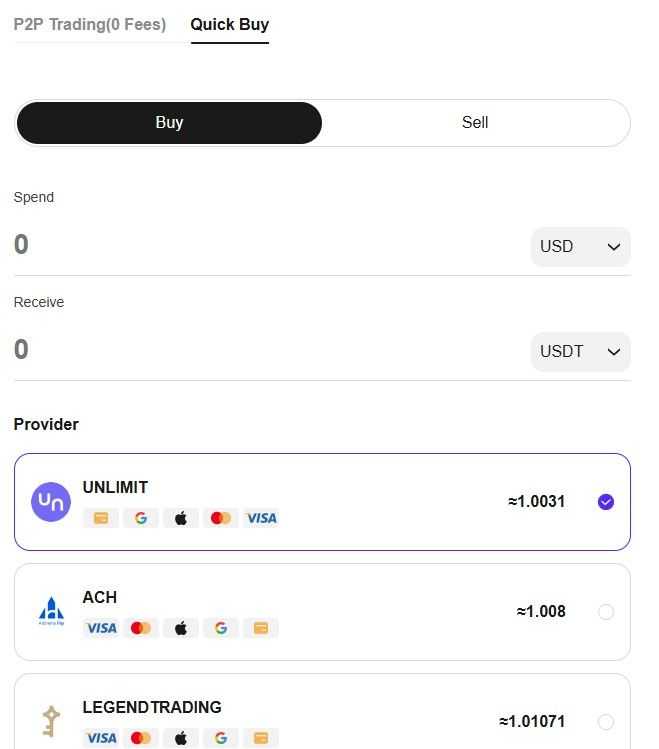Switch to the P2P Trading(0 Fees) tab

(90, 24)
